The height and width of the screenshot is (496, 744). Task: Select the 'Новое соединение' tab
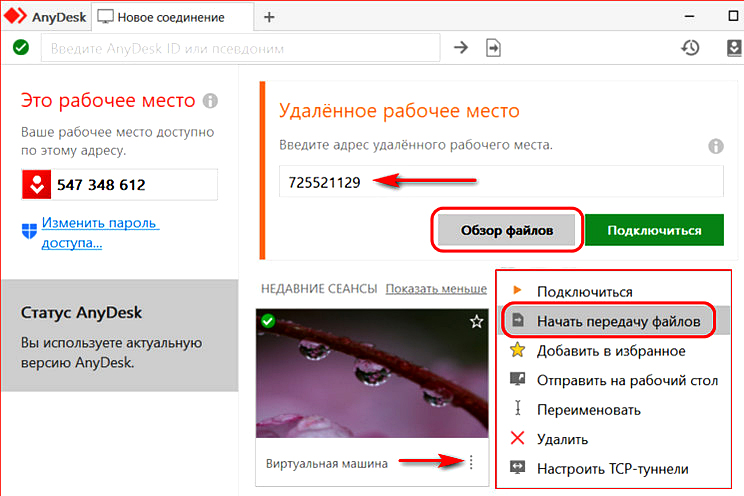tap(171, 17)
